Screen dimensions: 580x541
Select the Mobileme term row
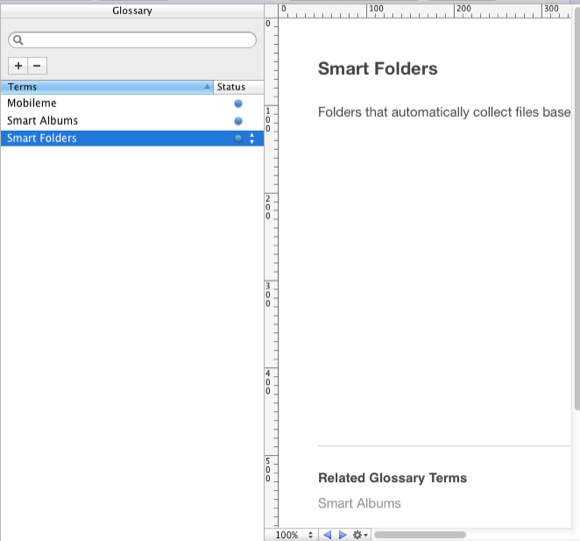coord(132,103)
